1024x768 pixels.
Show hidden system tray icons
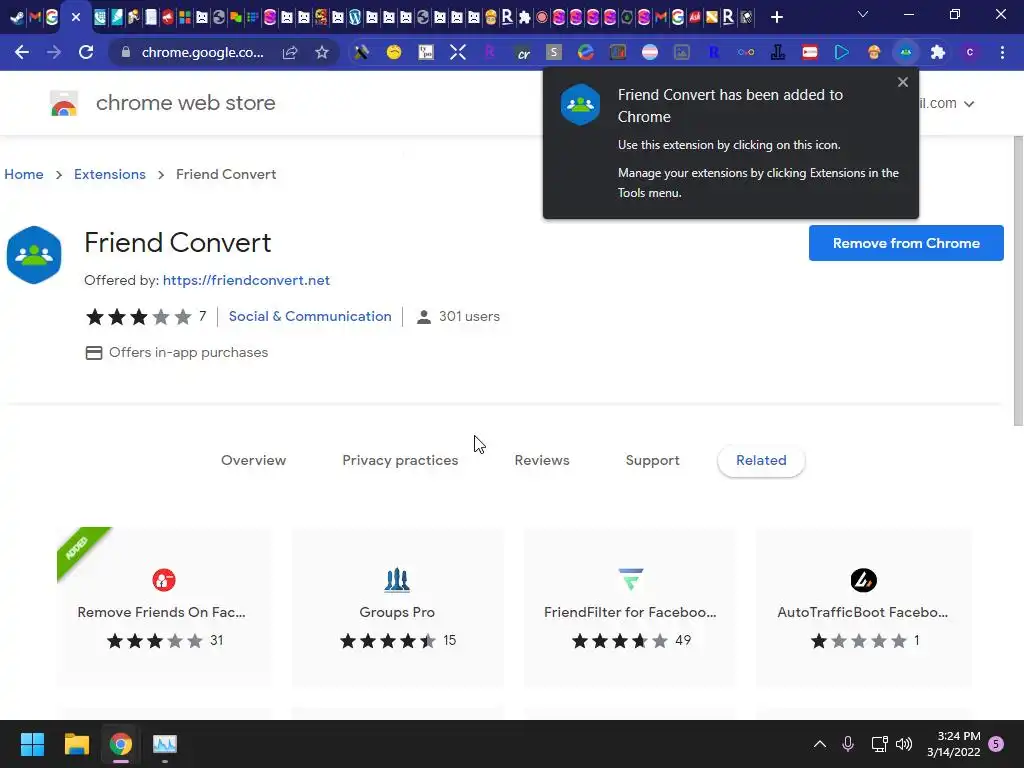click(x=820, y=744)
